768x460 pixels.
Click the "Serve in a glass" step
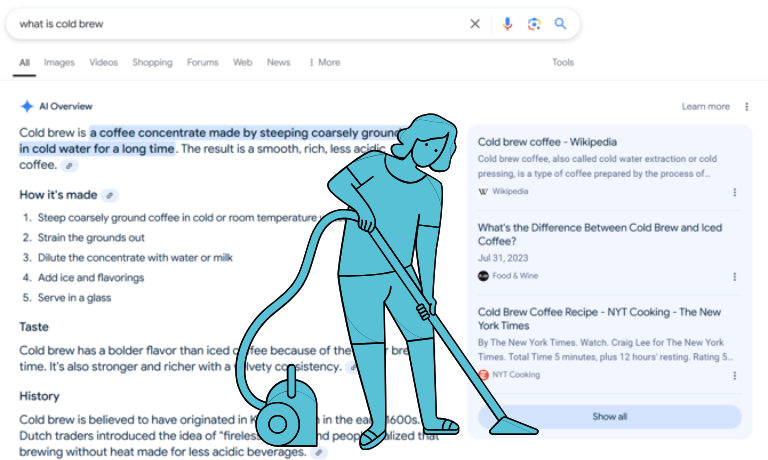point(74,298)
